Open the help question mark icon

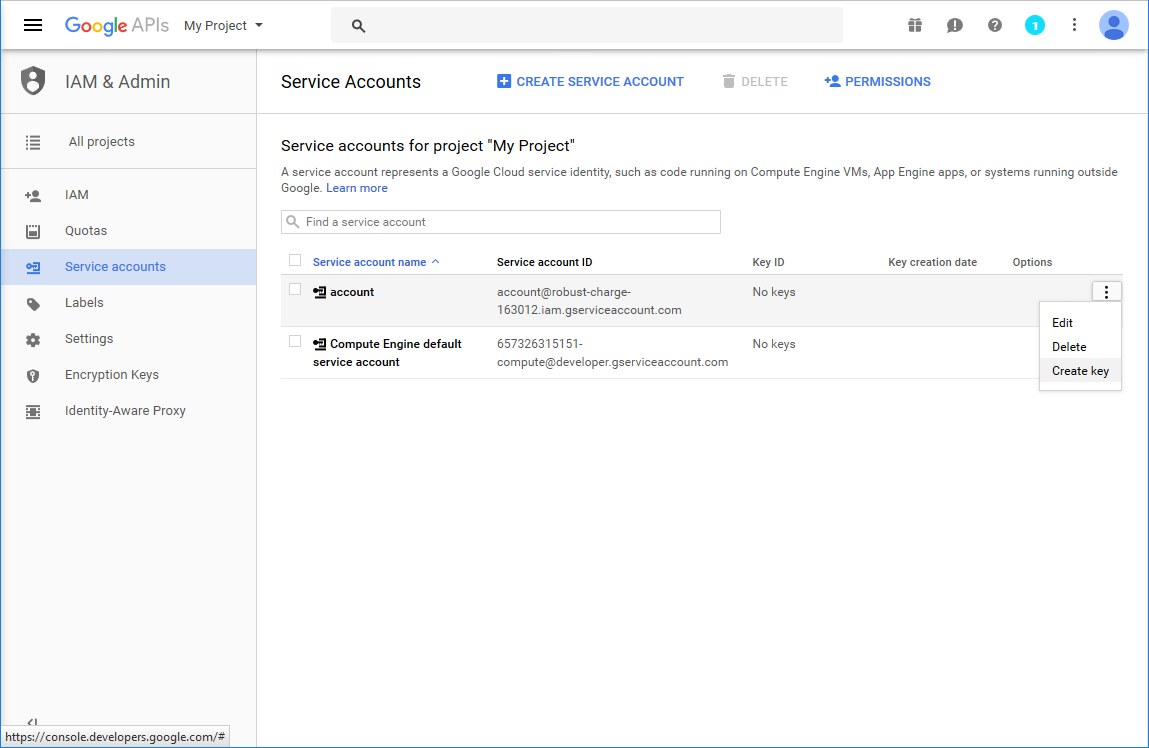[995, 25]
